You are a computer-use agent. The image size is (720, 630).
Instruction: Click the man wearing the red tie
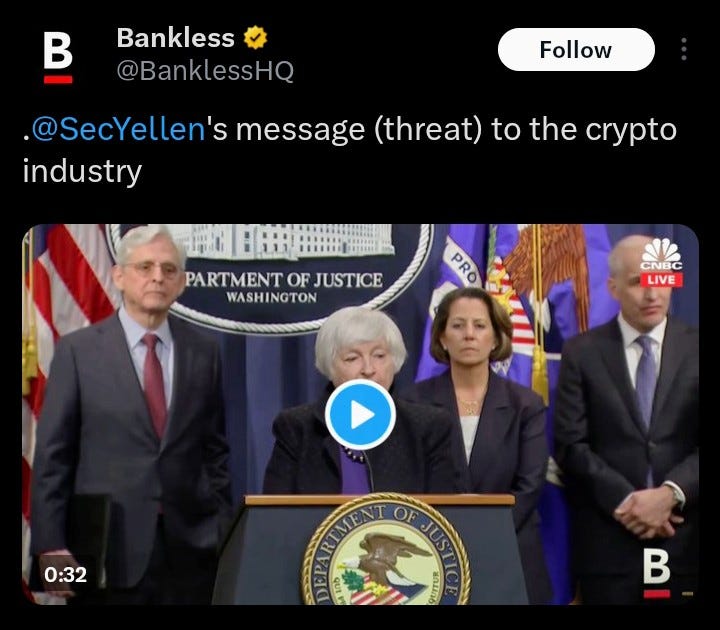[x=131, y=413]
